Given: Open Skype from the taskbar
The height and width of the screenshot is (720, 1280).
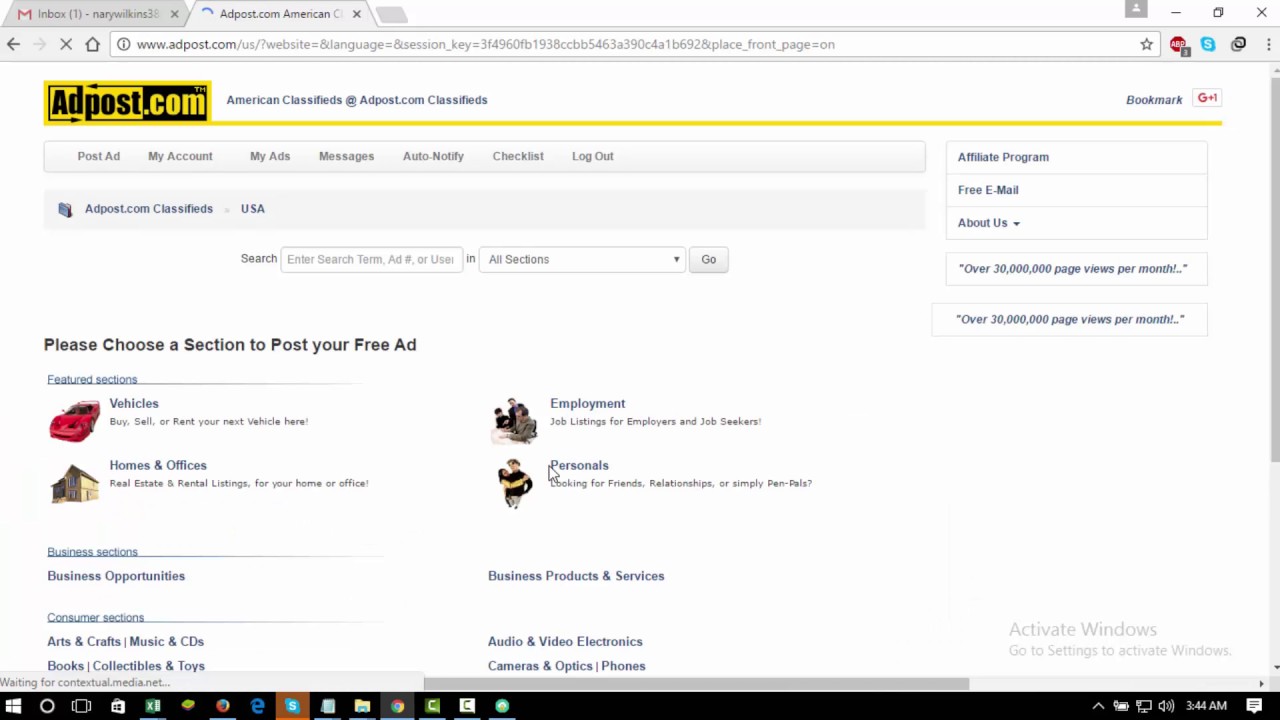Looking at the screenshot, I should tap(292, 706).
